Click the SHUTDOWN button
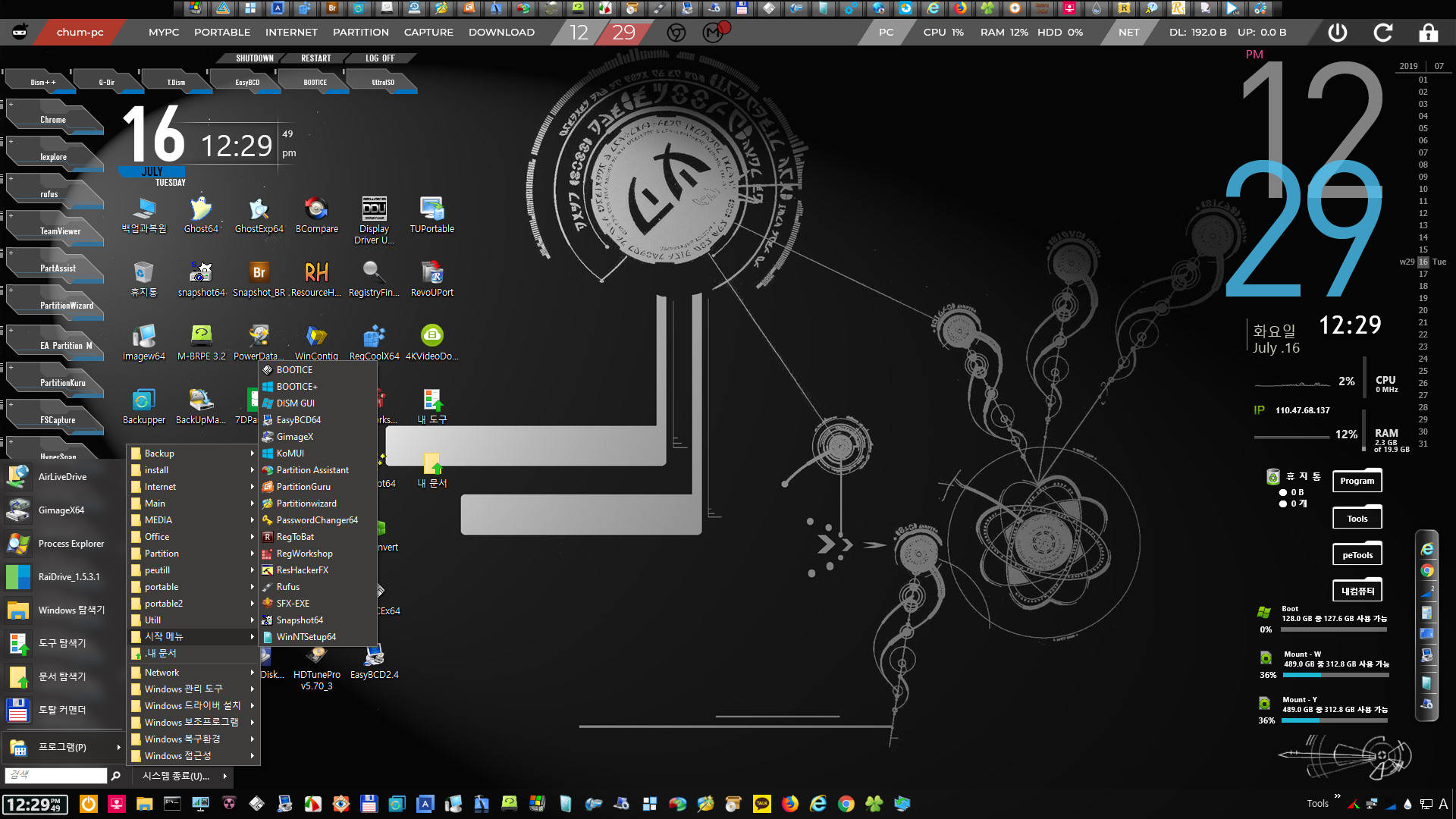This screenshot has width=1456, height=819. pyautogui.click(x=253, y=58)
